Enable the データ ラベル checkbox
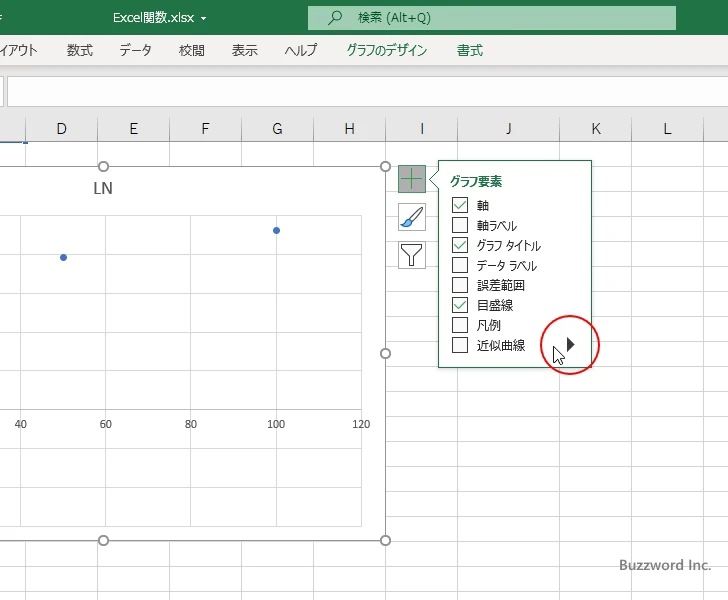 [x=460, y=265]
